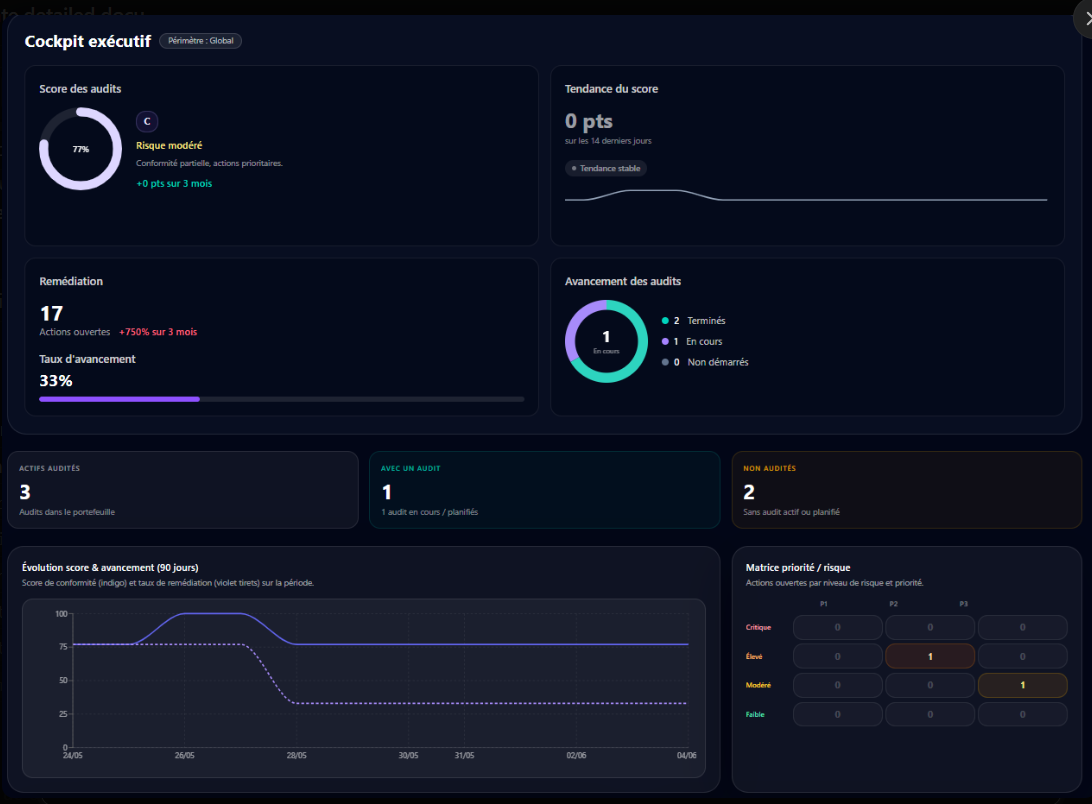
Task: Click the Non démarrés legend entry
Action: tap(705, 362)
